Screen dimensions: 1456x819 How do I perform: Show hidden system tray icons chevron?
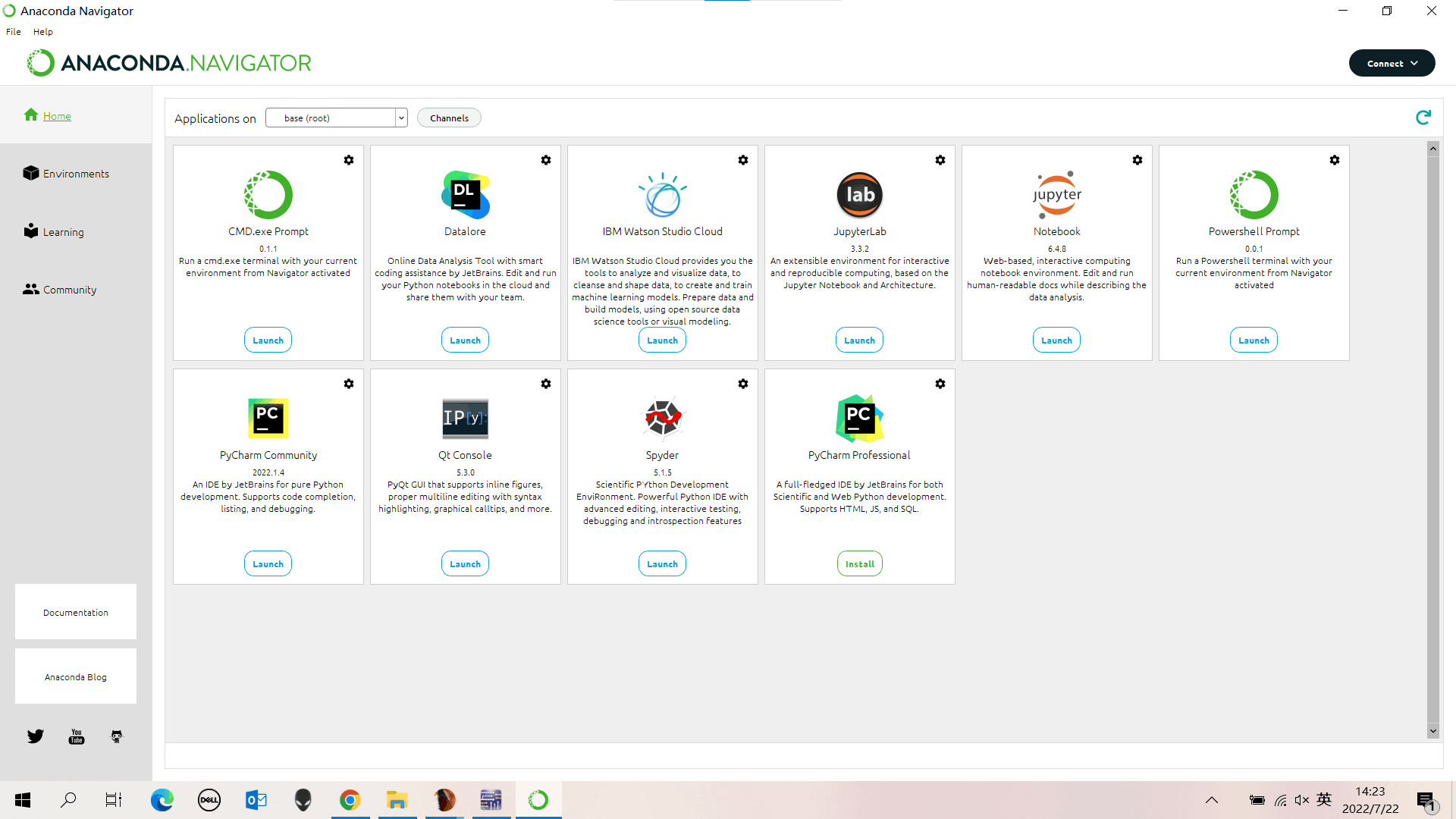1212,800
